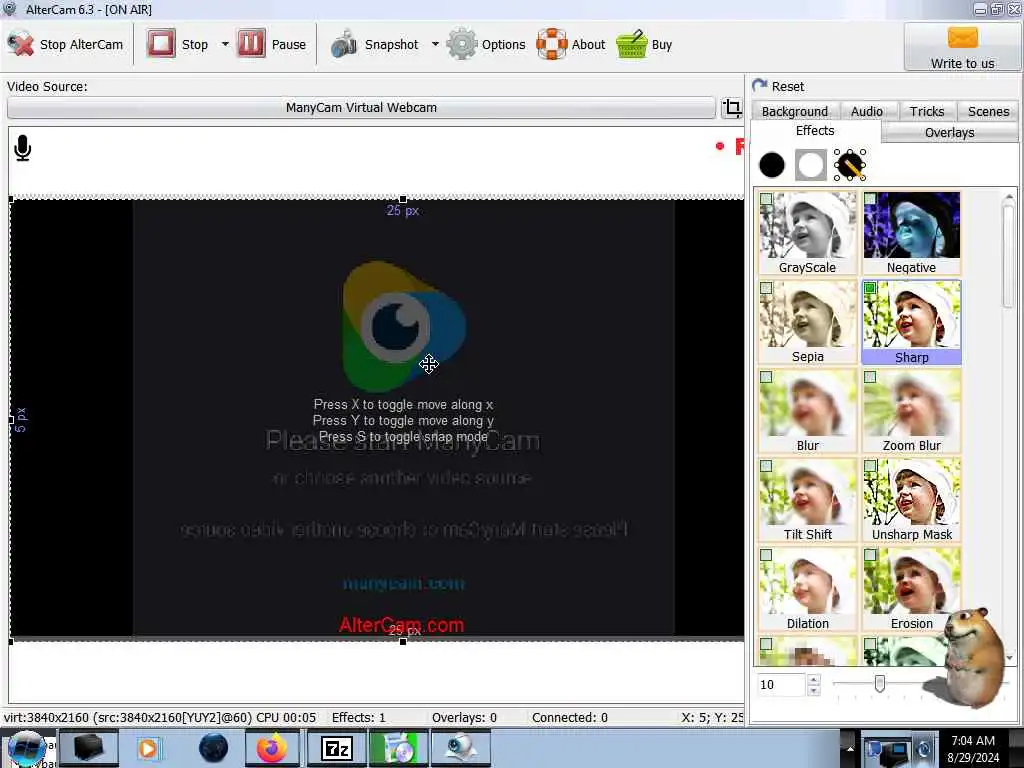Enable the Blur effect checkbox
The image size is (1024, 768).
767,377
